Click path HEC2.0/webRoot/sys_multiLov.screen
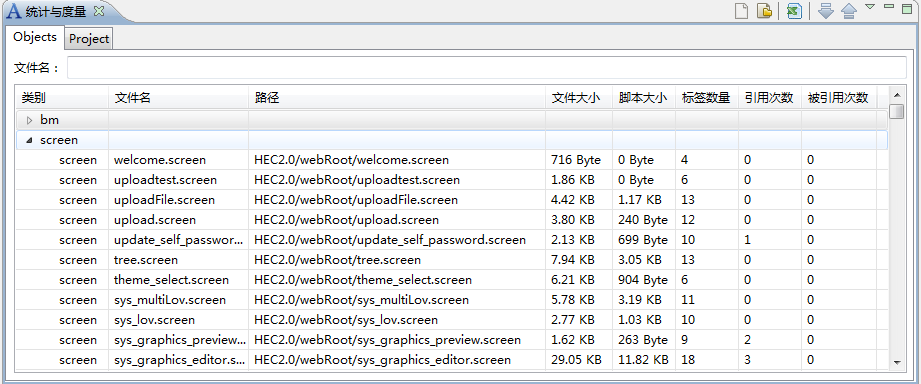The height and width of the screenshot is (384, 921). [x=361, y=299]
